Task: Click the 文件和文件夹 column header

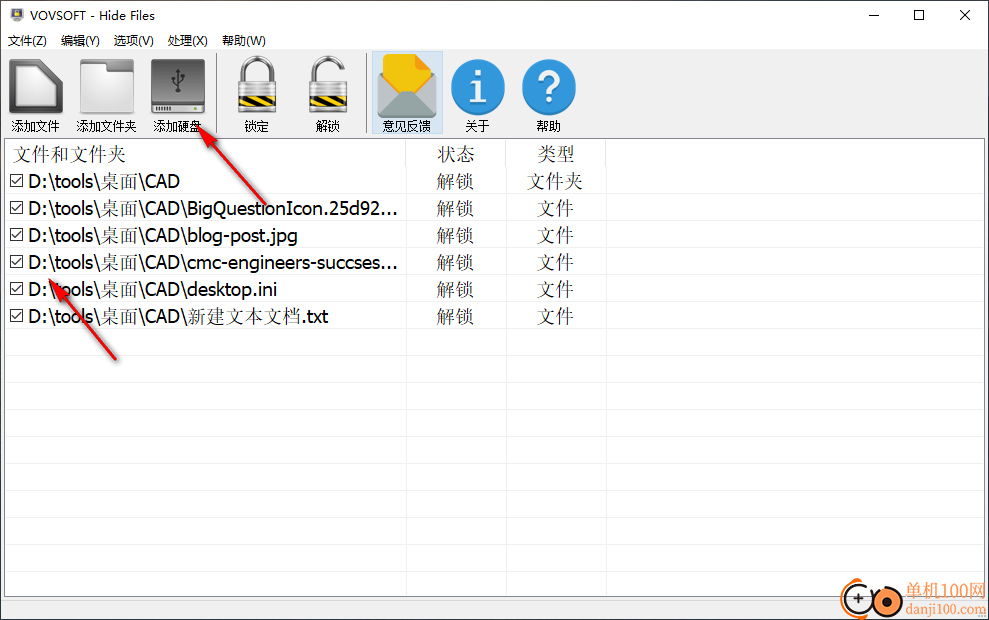Action: 206,155
